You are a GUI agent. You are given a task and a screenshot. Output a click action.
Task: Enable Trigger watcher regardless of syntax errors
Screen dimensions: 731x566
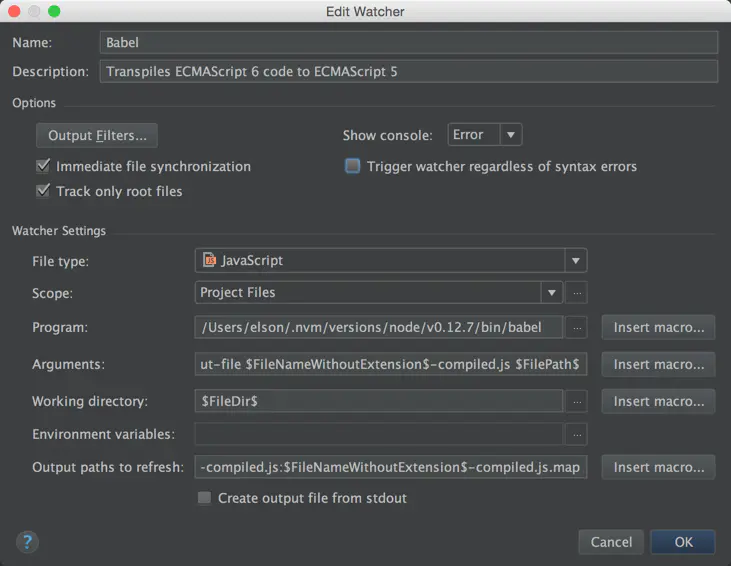[x=352, y=166]
